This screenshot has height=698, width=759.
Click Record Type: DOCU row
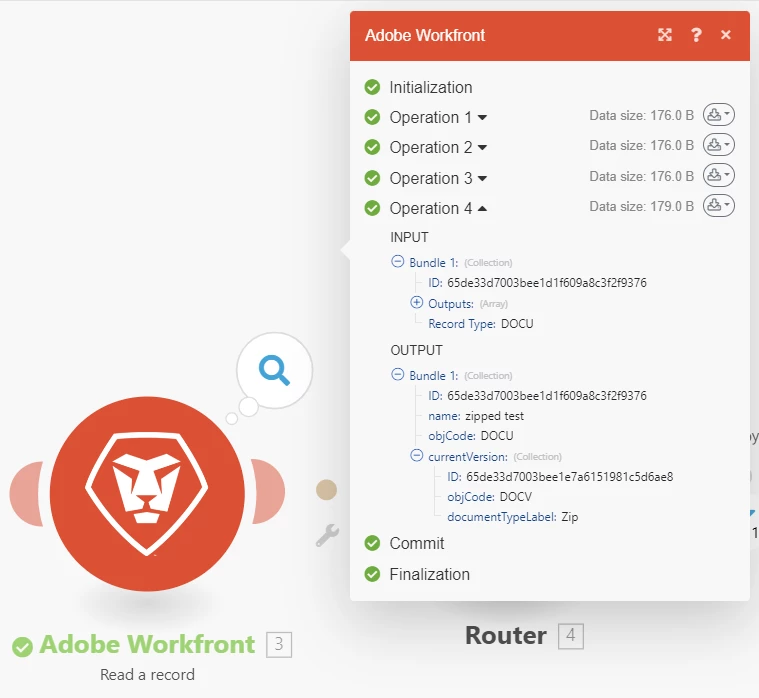click(481, 324)
